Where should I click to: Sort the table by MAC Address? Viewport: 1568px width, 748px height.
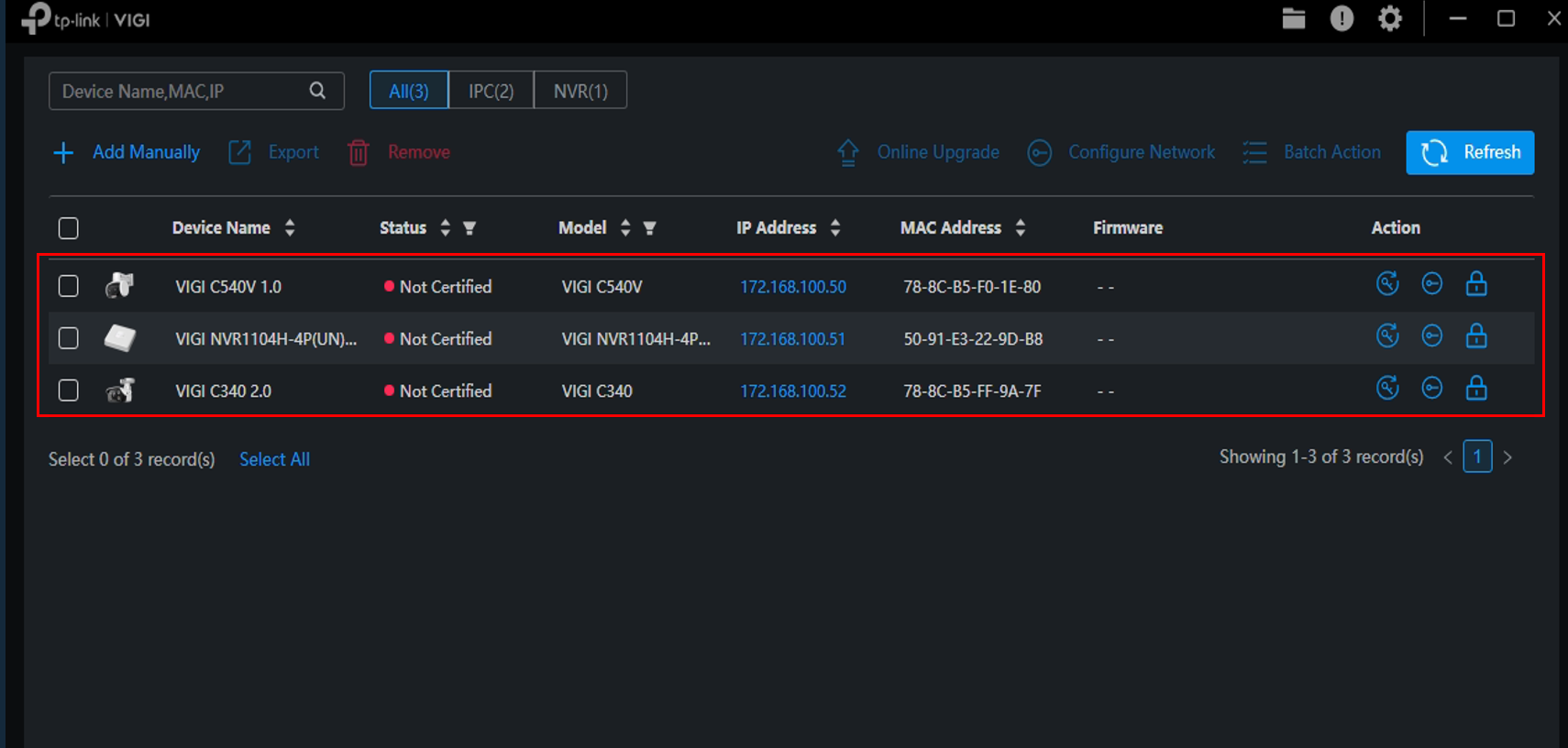tap(1021, 228)
